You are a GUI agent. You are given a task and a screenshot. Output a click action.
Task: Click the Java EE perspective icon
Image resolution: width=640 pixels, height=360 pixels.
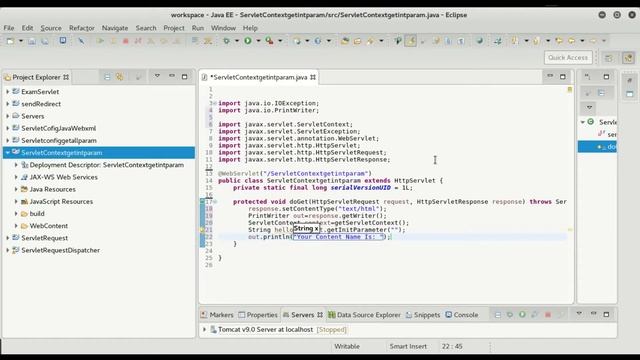(x=629, y=58)
